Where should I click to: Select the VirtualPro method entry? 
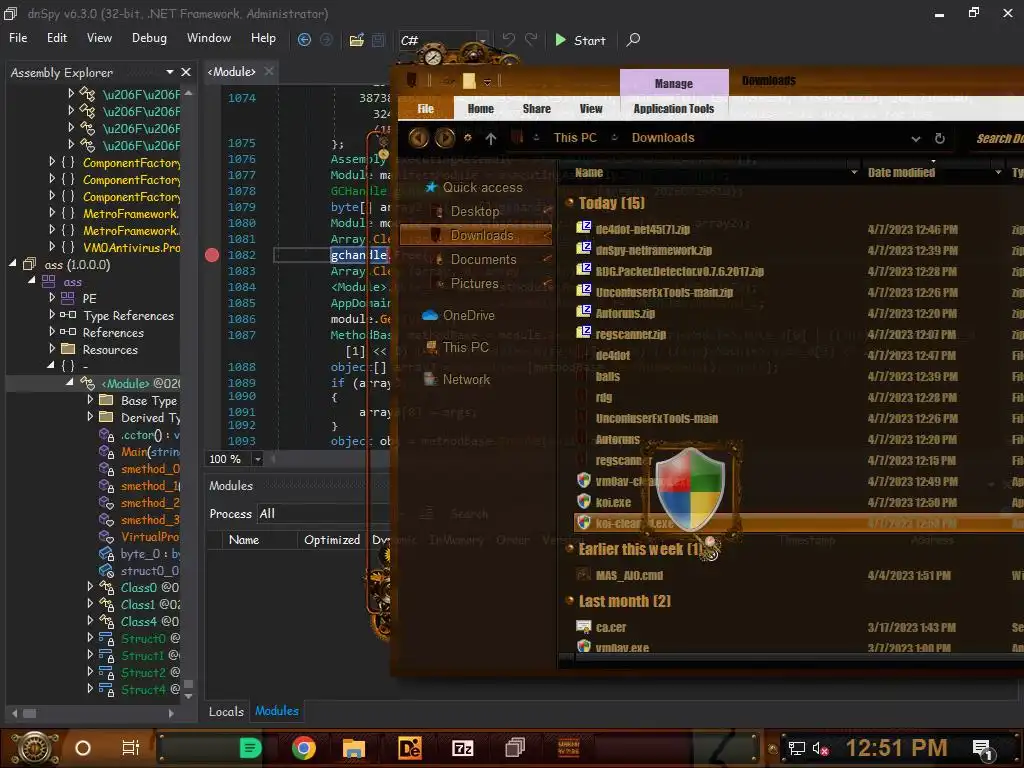pos(150,537)
